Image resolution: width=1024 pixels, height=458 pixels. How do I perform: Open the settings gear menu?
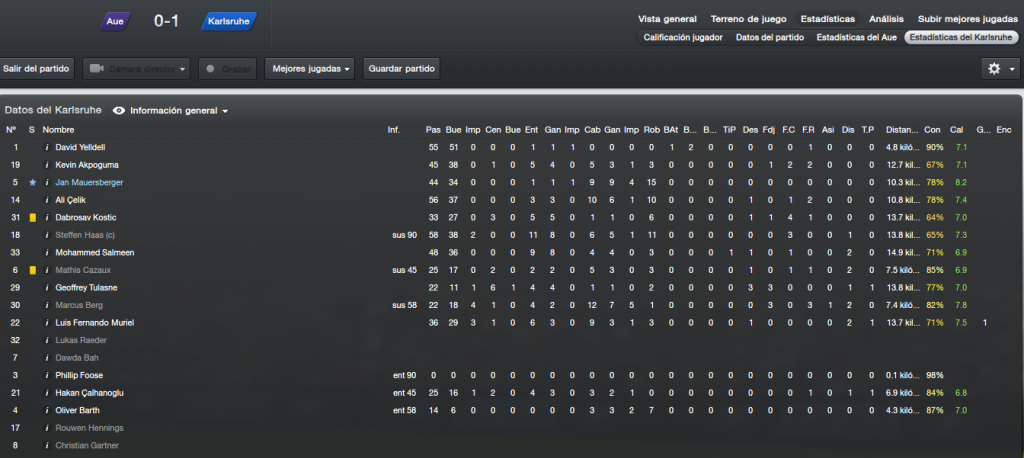pyautogui.click(x=1000, y=69)
